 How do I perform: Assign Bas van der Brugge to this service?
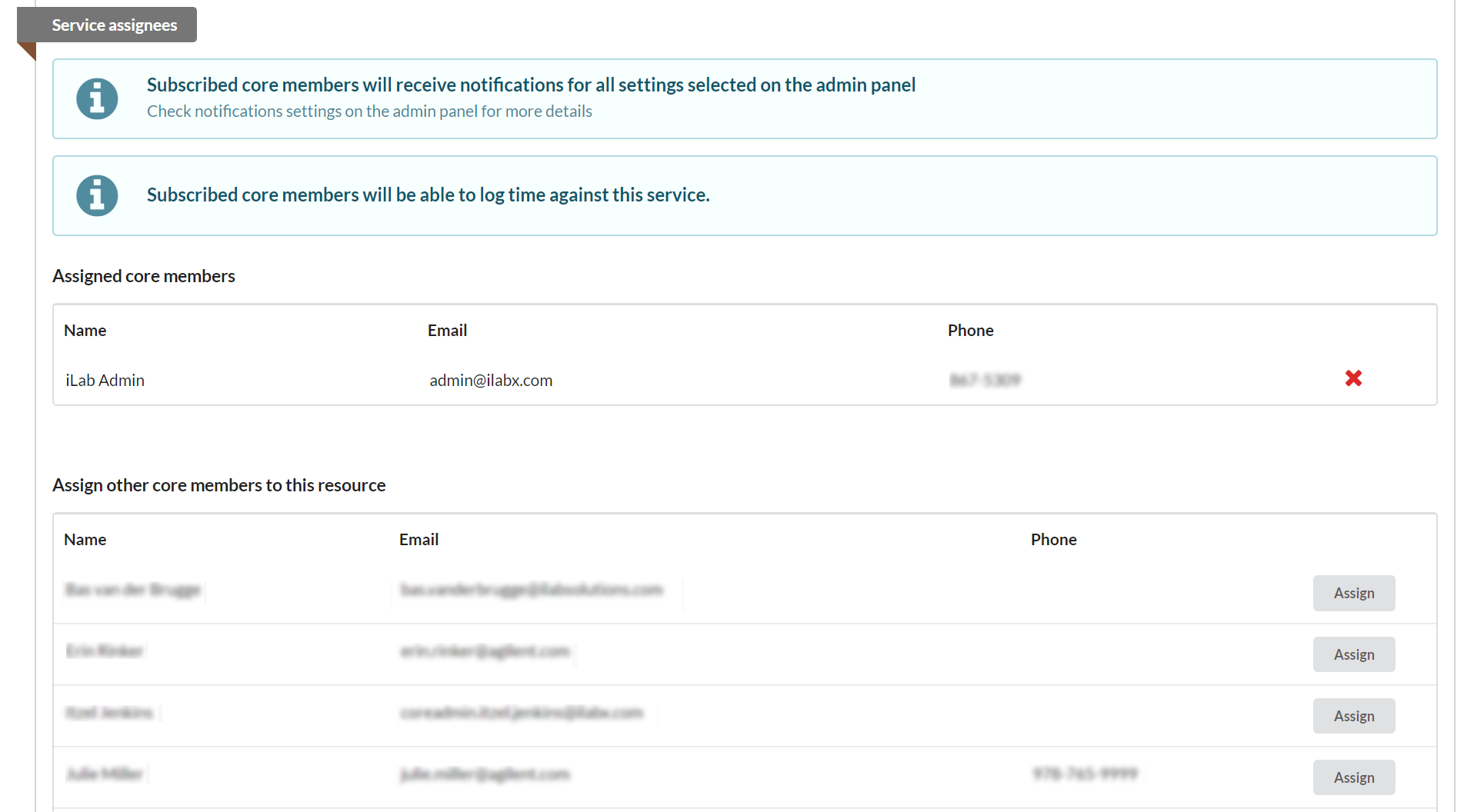(1353, 593)
